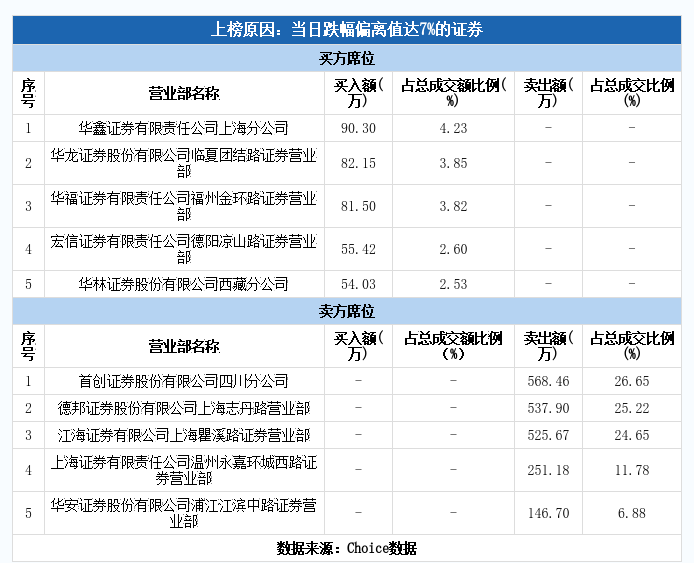Click percentage value 3.82
The width and height of the screenshot is (694, 563).
pos(453,206)
